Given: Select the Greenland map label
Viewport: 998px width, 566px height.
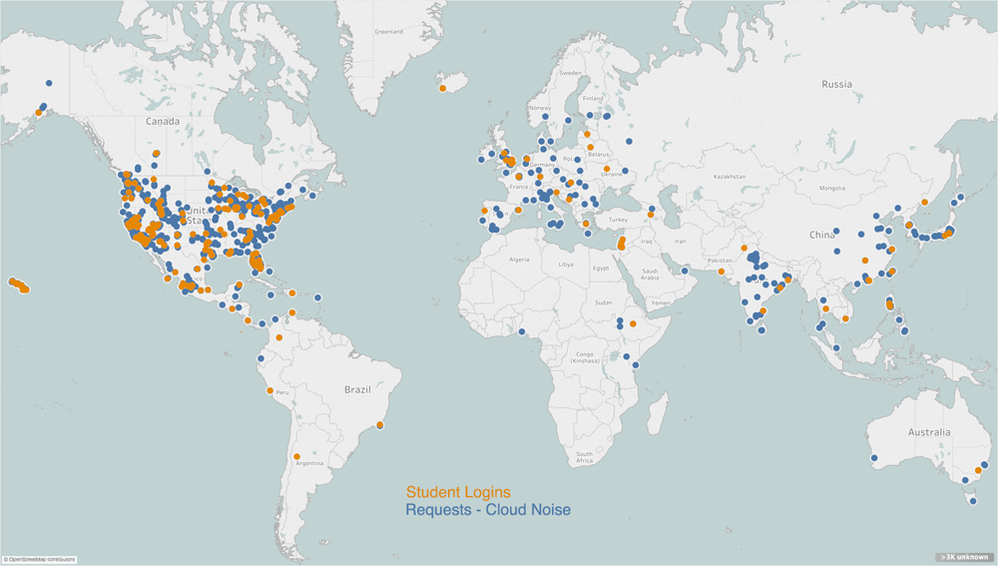Looking at the screenshot, I should [387, 31].
